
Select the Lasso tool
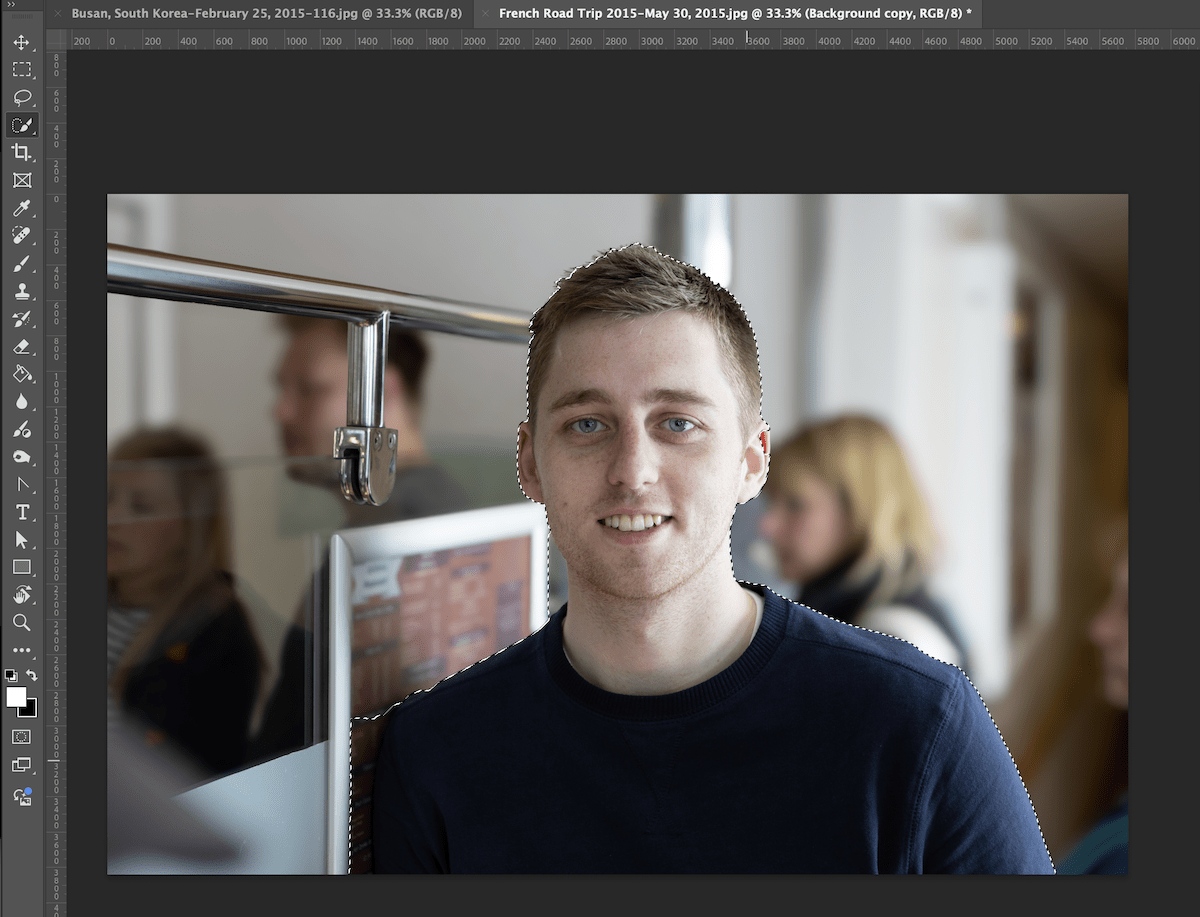[22, 96]
